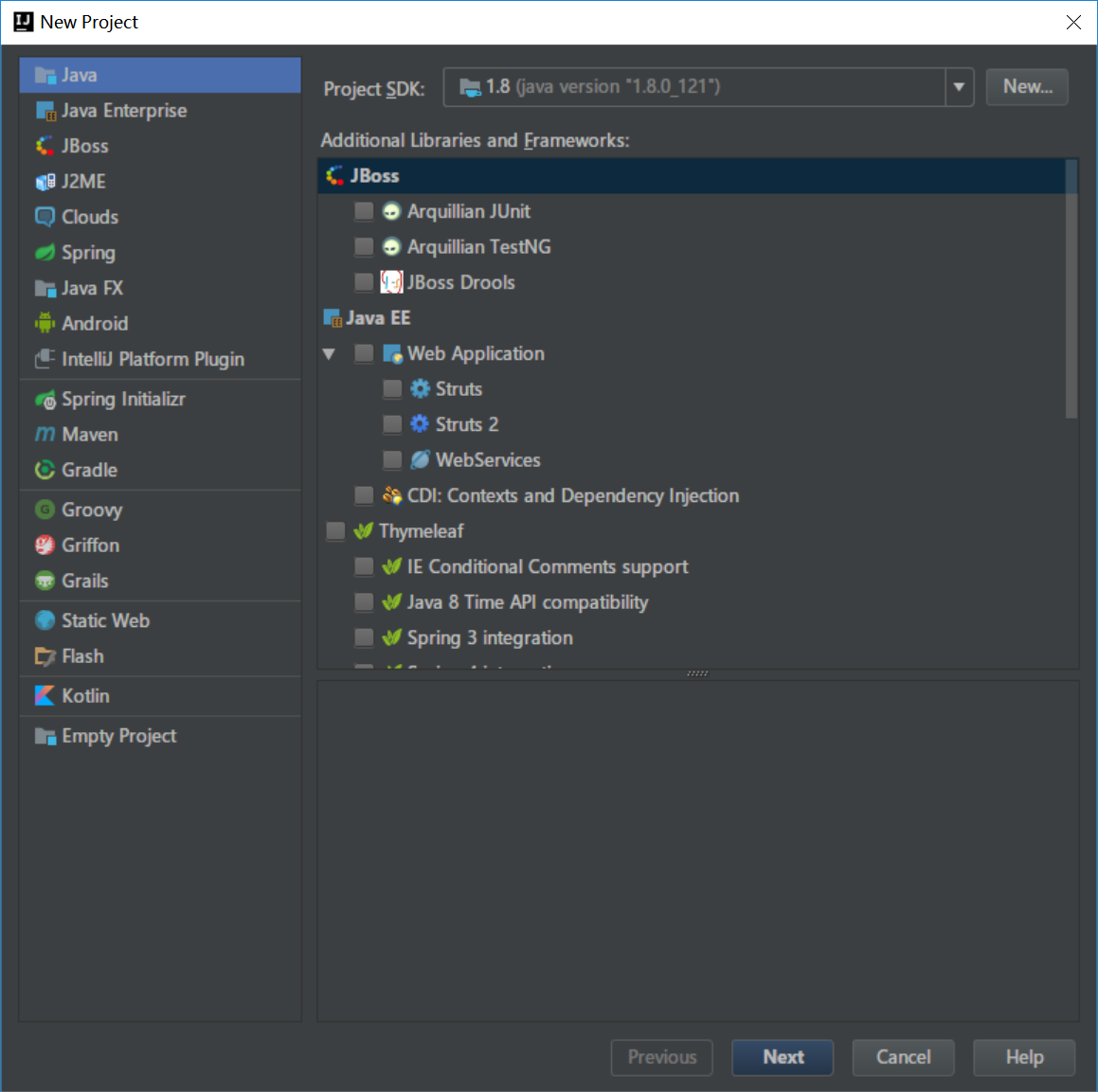Enable the Arquillian JUnit checkbox
The image size is (1098, 1092).
pyautogui.click(x=364, y=210)
